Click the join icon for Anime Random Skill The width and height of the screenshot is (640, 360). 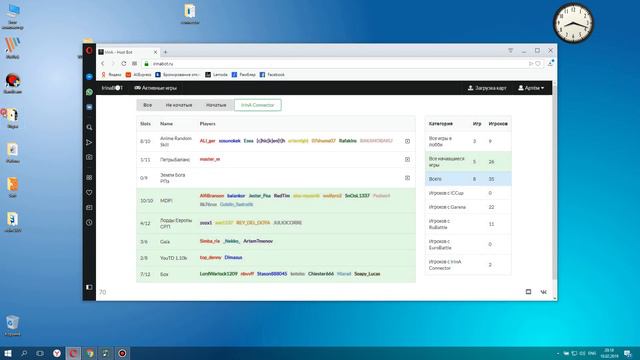pyautogui.click(x=407, y=141)
